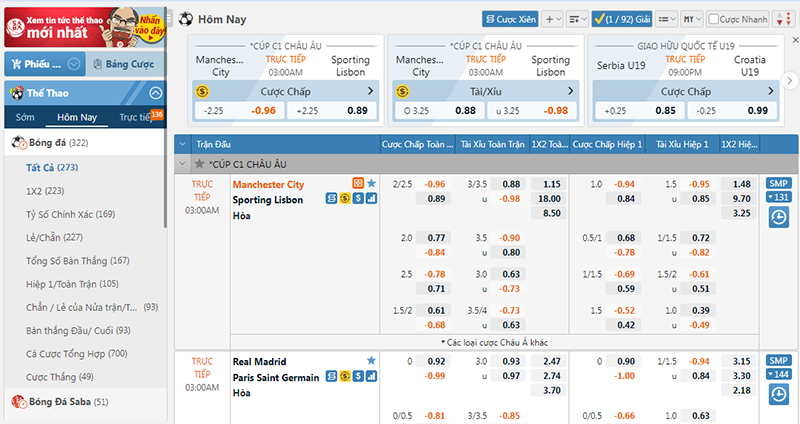Click the clock icon in Manchester City row

point(777,218)
